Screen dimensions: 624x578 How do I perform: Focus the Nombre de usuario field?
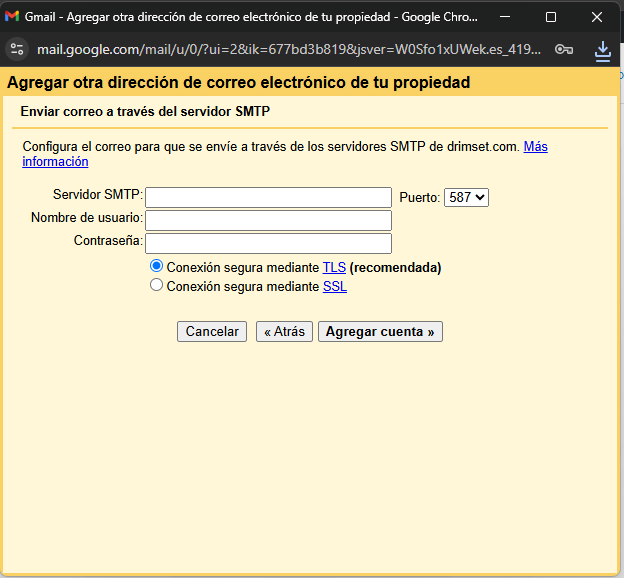(x=268, y=220)
